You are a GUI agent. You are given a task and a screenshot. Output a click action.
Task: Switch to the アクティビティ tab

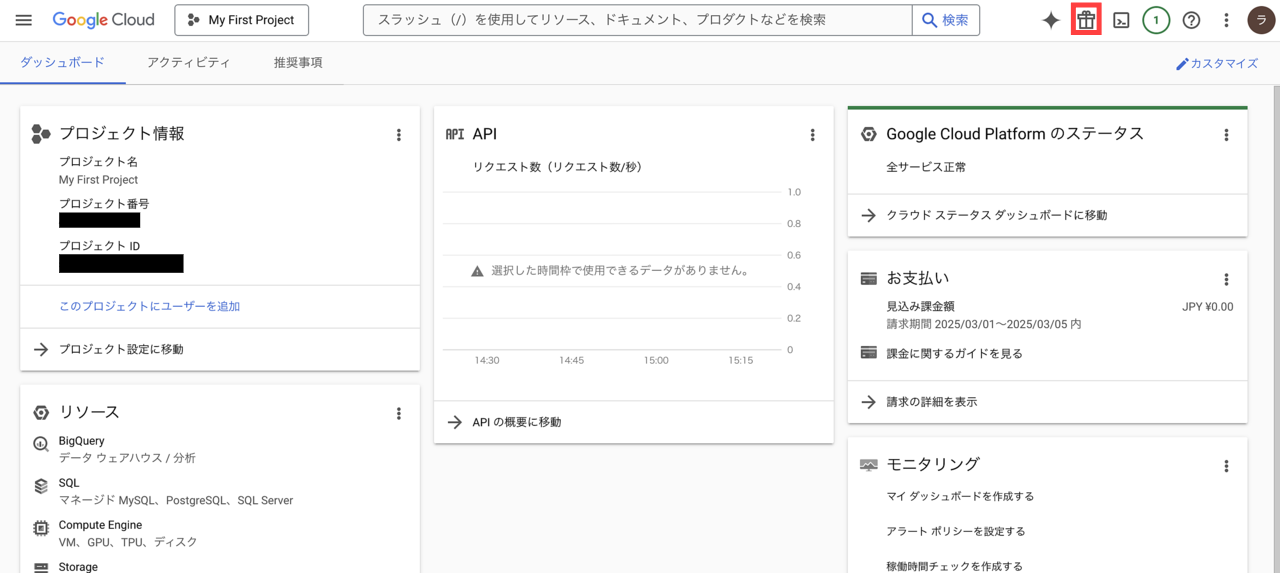click(x=188, y=62)
